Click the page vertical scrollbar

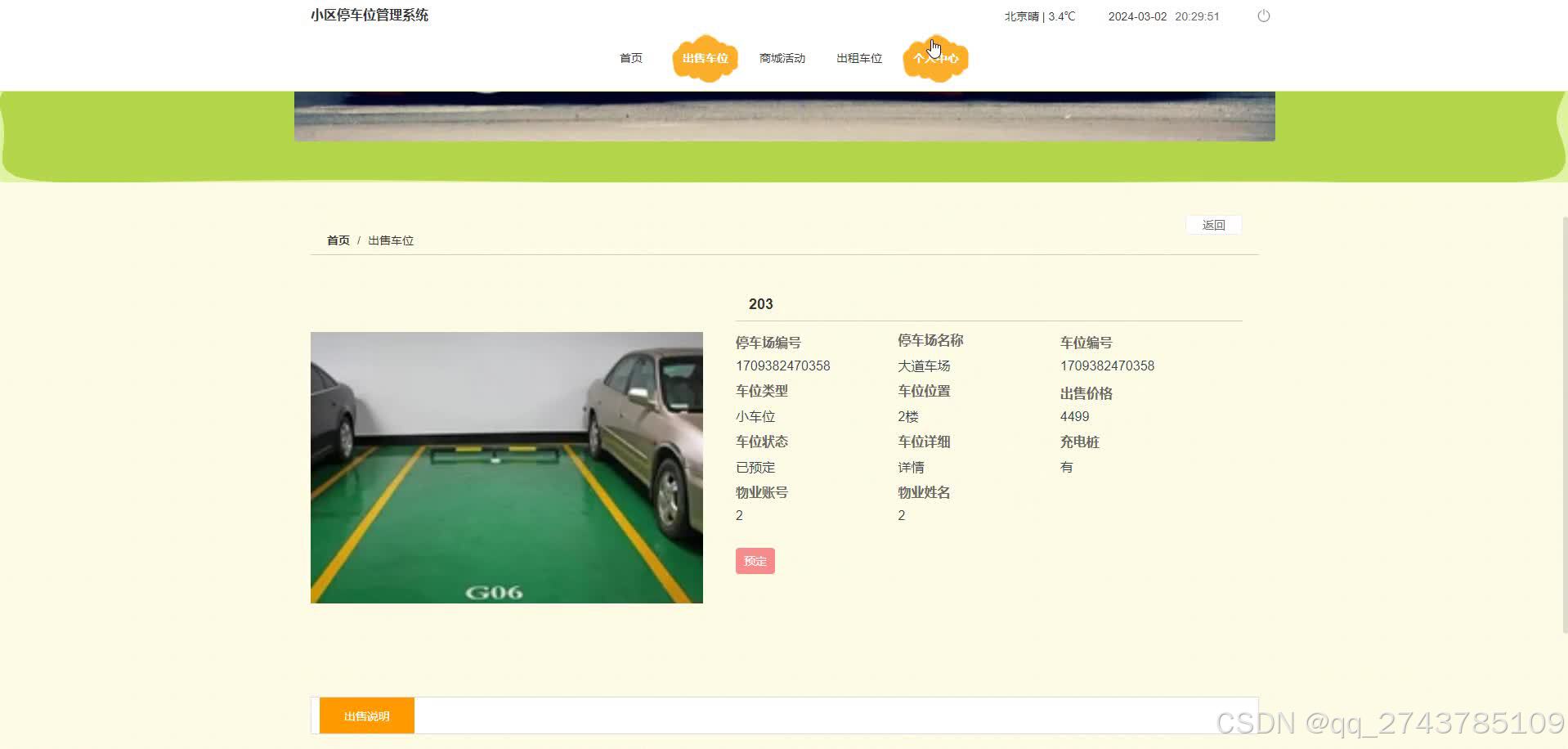pyautogui.click(x=1564, y=425)
